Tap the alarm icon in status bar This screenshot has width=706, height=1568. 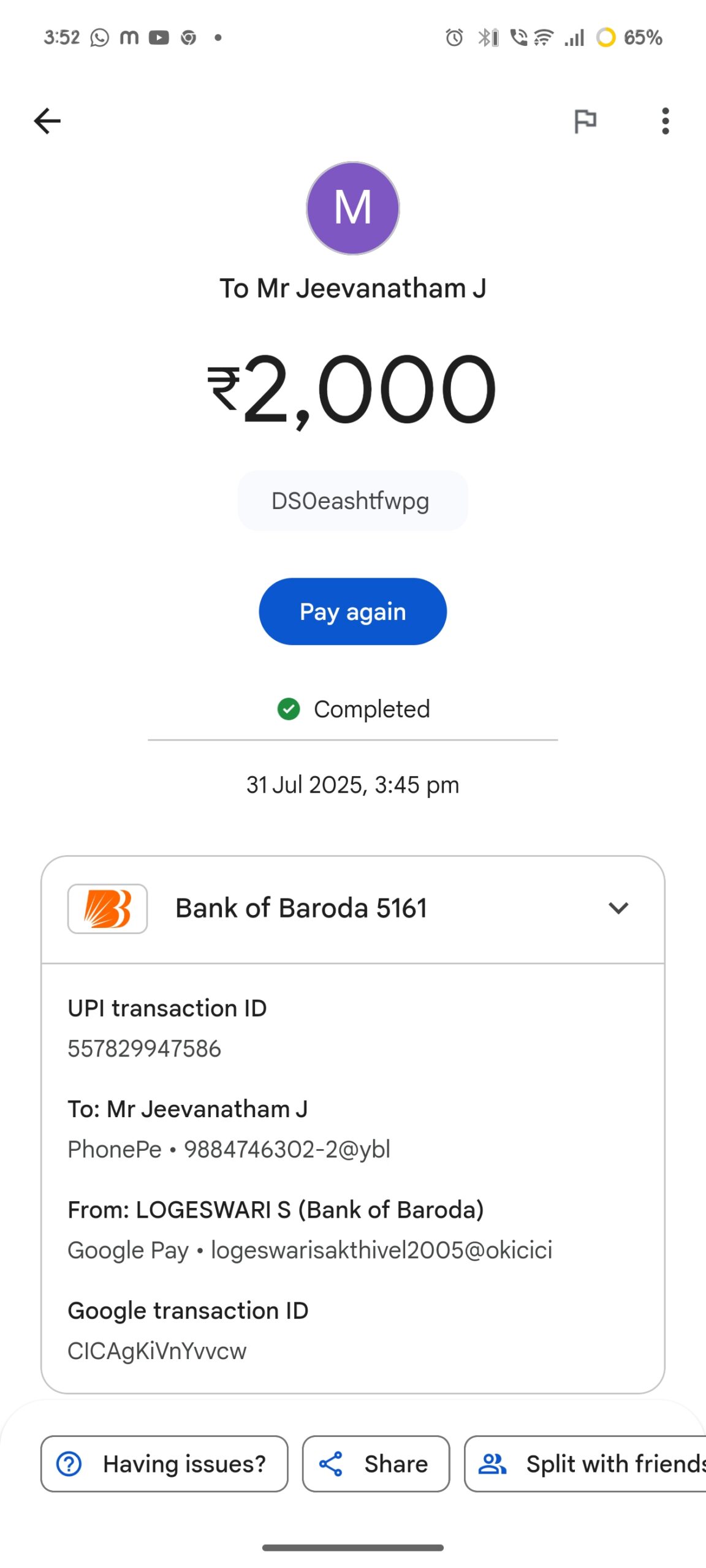(454, 38)
